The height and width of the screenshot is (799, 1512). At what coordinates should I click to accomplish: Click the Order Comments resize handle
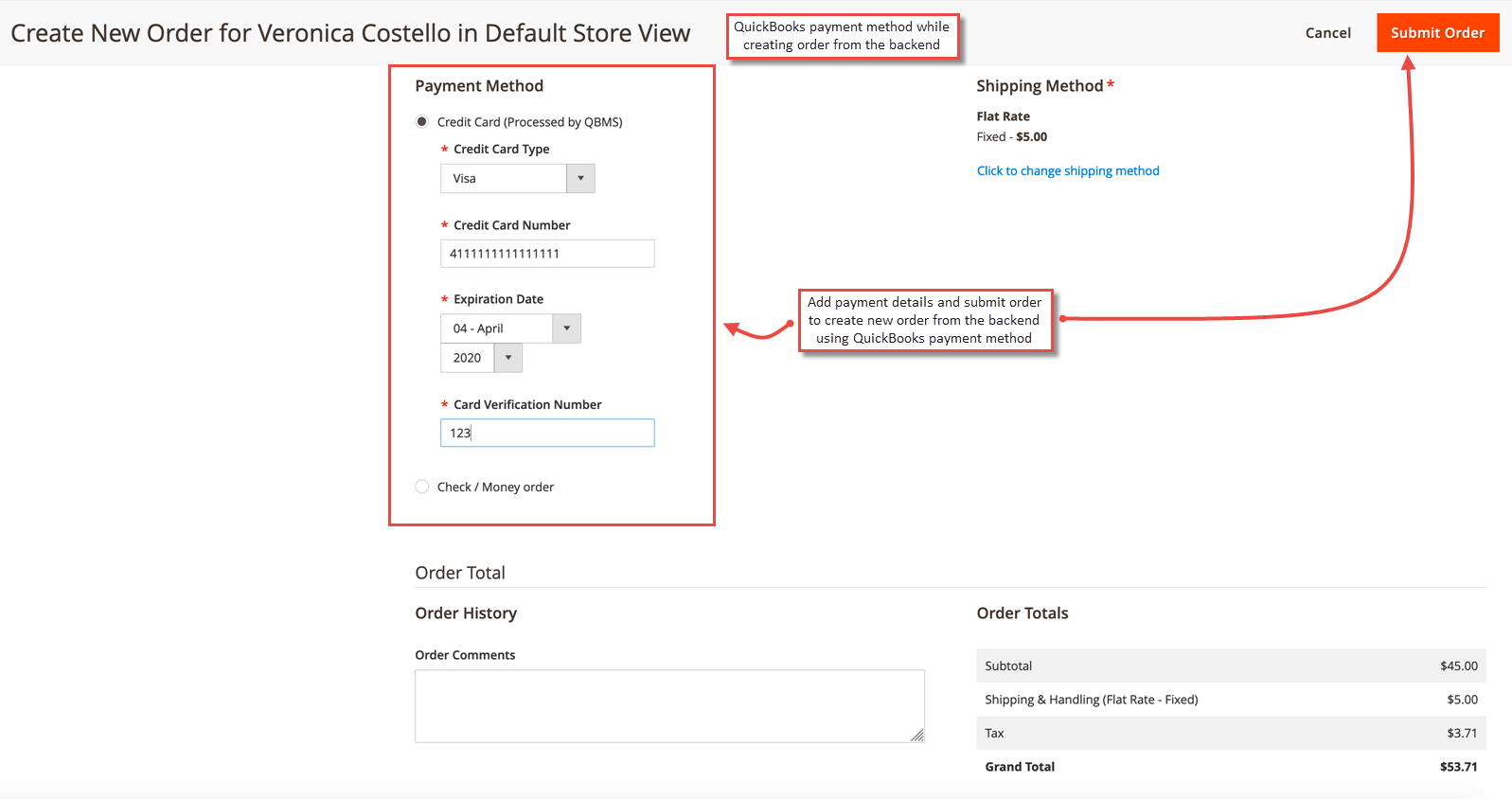(917, 736)
